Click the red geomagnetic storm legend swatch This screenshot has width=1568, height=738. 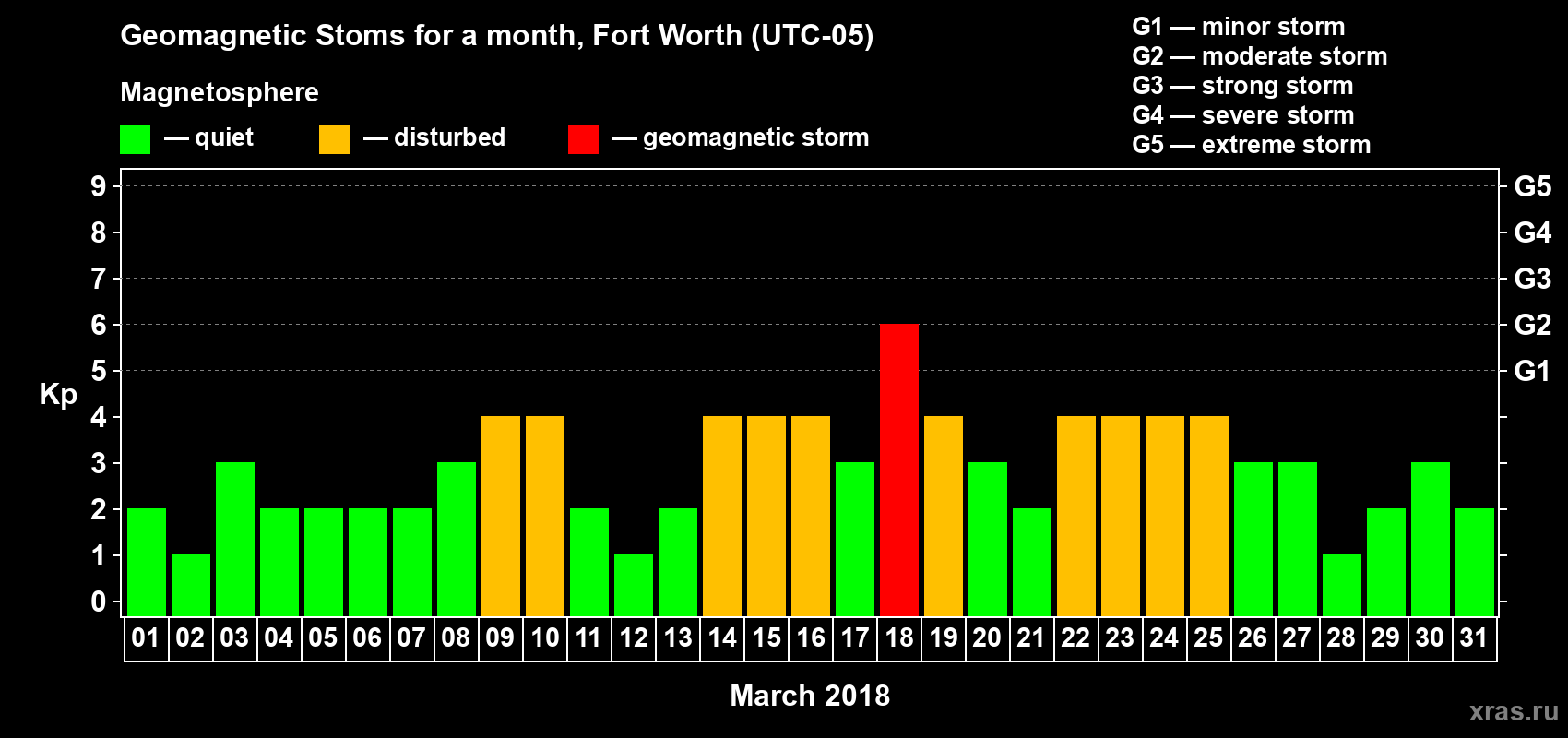(583, 139)
